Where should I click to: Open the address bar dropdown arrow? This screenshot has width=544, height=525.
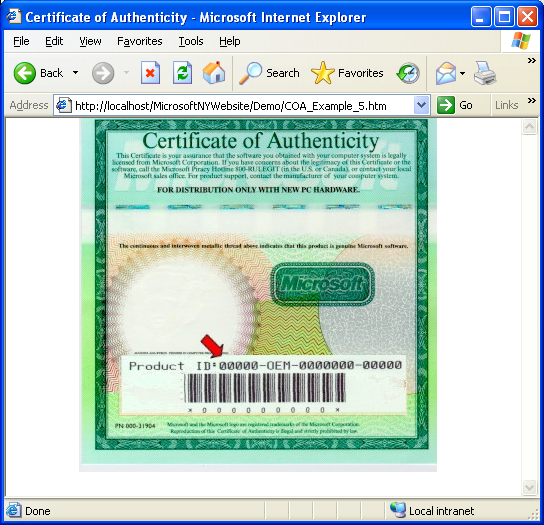point(422,105)
